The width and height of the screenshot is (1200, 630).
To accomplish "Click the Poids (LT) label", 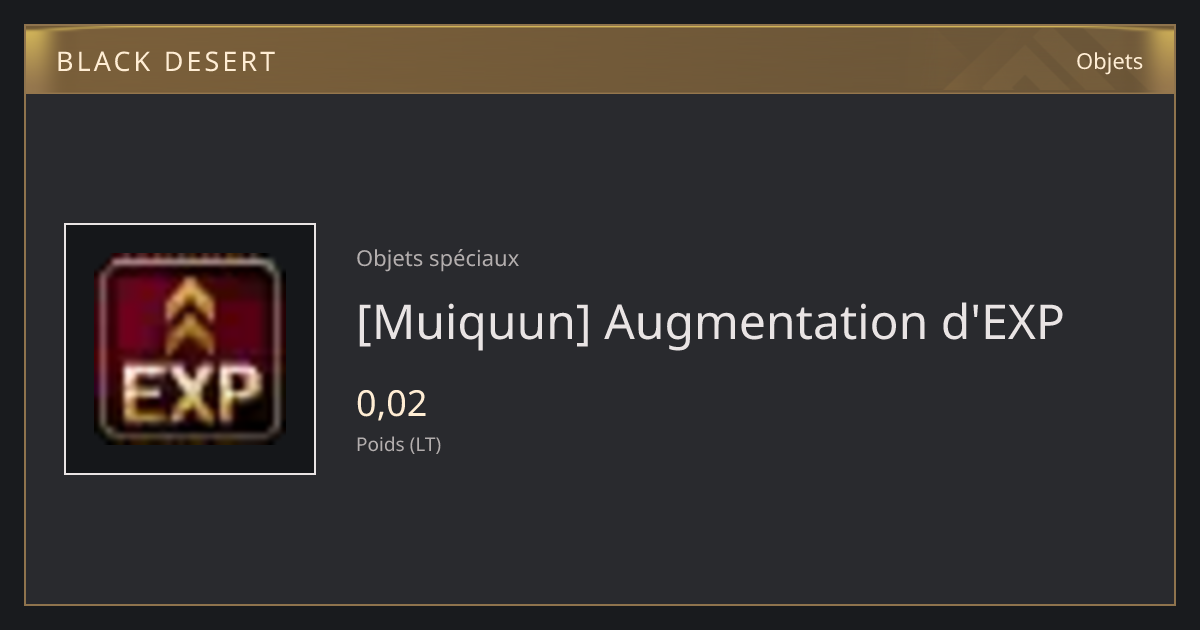I will click(398, 444).
